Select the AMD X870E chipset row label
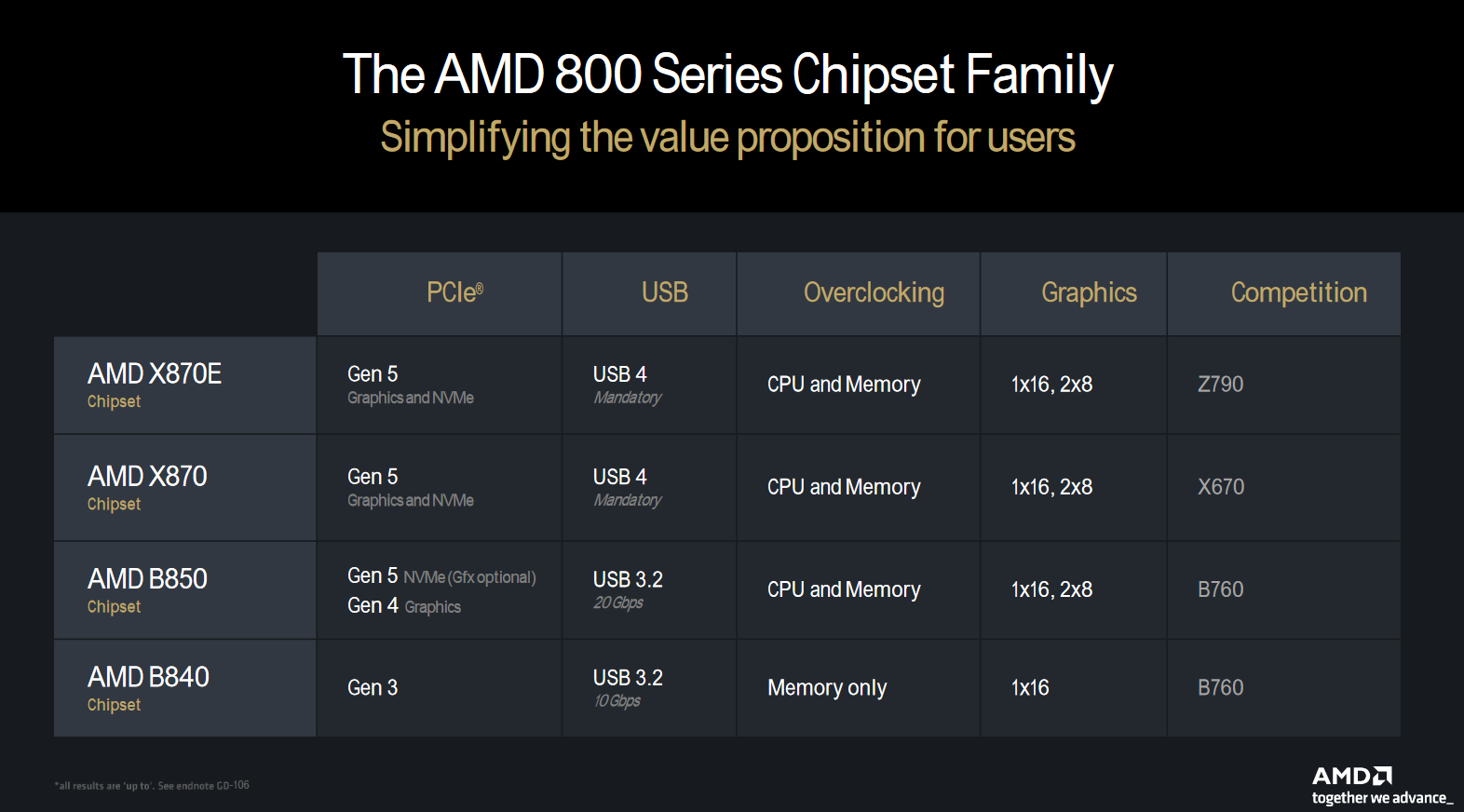1464x812 pixels. 155,385
